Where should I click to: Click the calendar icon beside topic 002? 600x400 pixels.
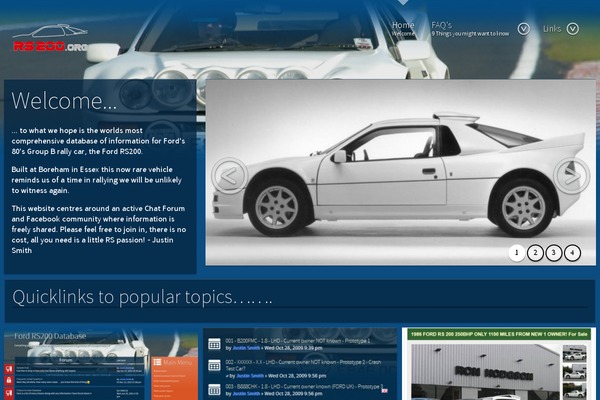[x=214, y=366]
